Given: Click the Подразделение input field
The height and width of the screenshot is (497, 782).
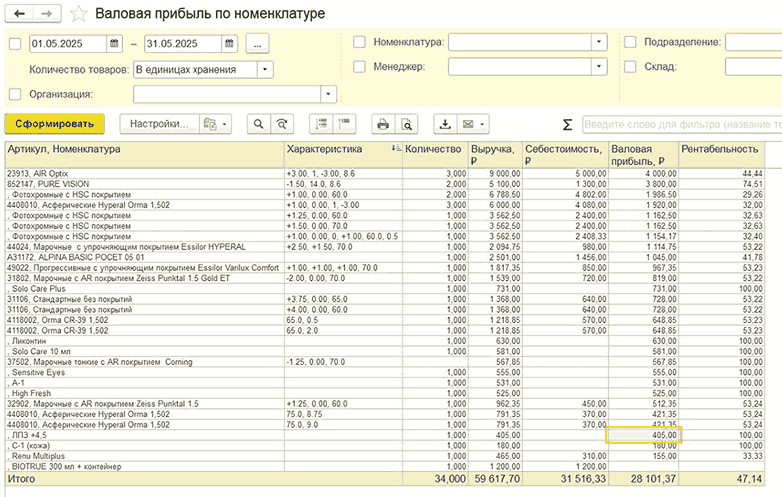Looking at the screenshot, I should (x=753, y=42).
